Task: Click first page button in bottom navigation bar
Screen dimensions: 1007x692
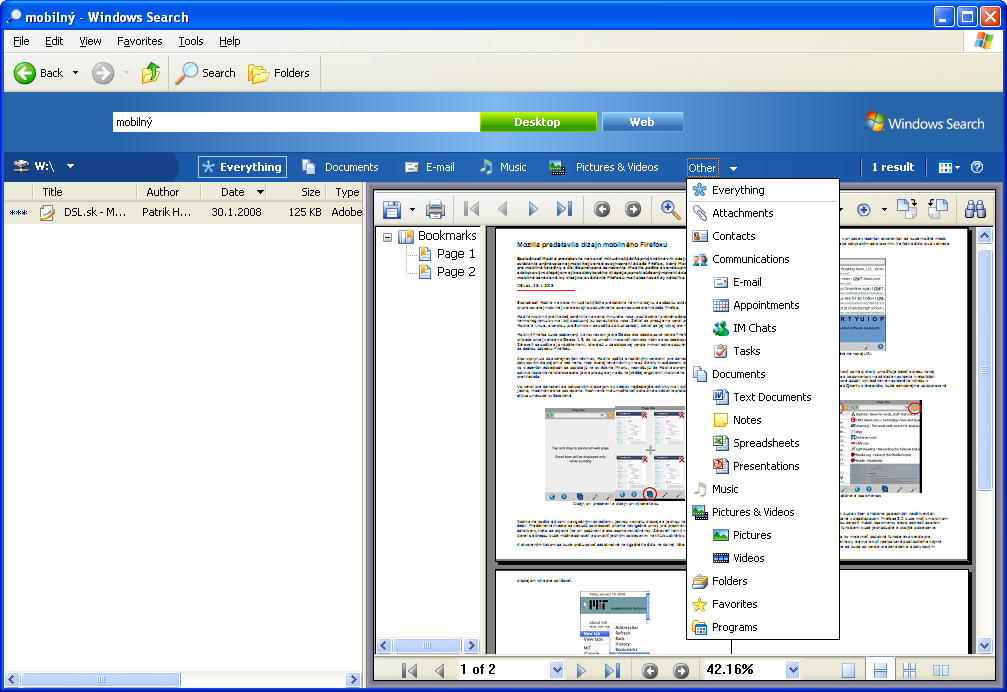Action: point(409,670)
